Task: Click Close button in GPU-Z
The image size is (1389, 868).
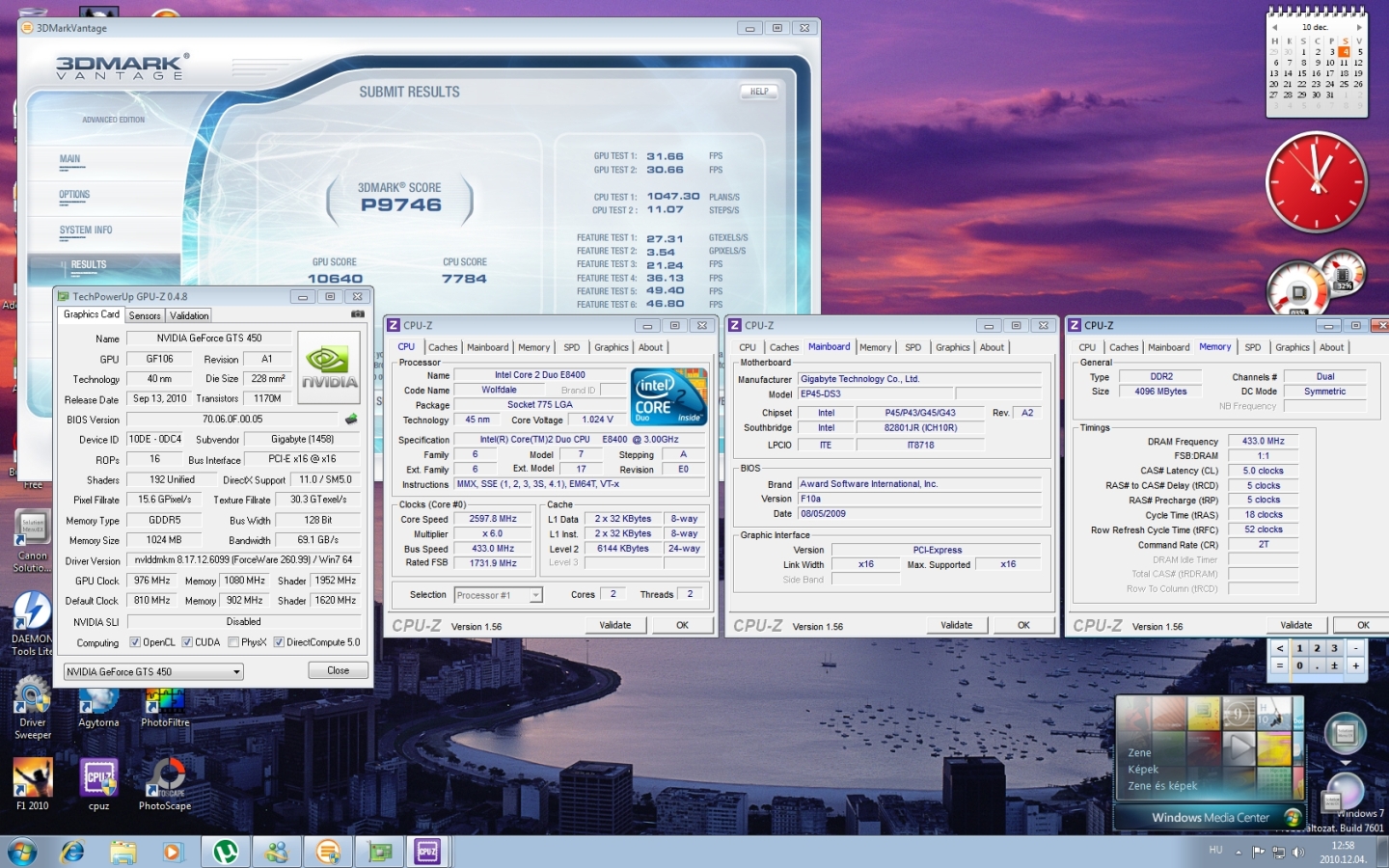Action: [x=338, y=670]
